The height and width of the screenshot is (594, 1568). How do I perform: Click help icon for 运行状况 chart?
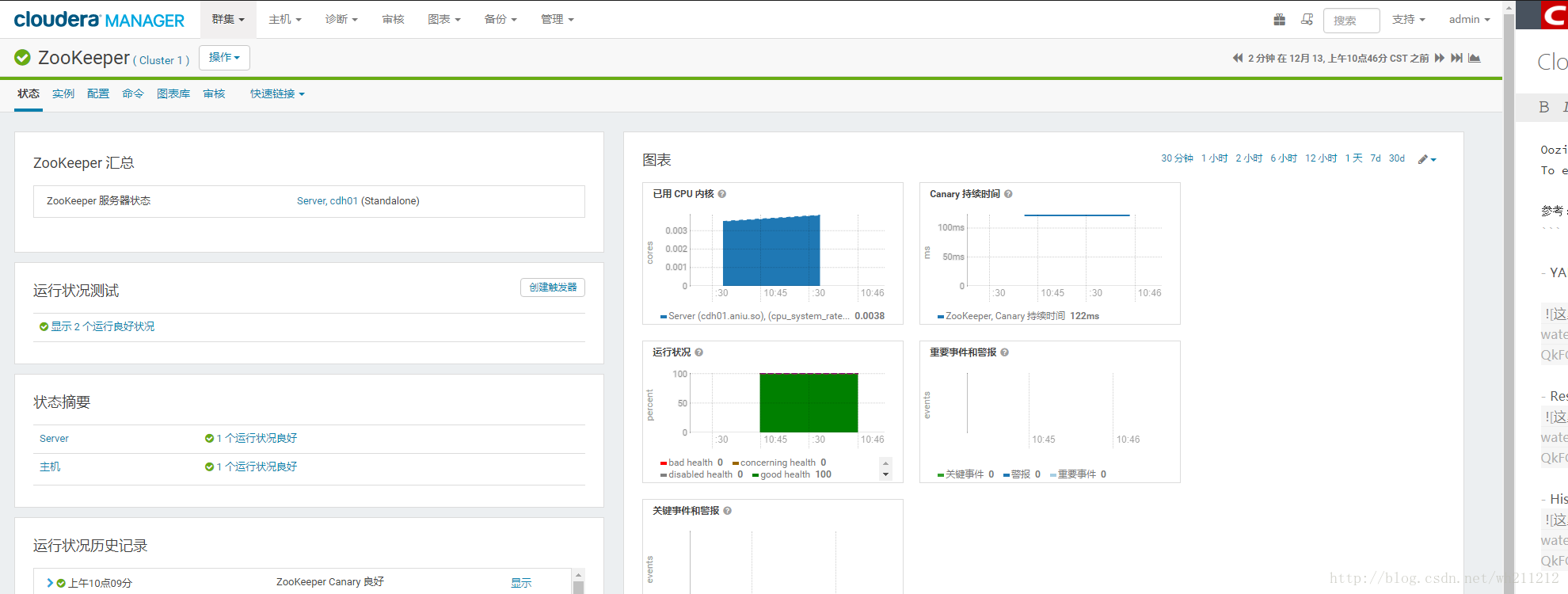[x=699, y=352]
